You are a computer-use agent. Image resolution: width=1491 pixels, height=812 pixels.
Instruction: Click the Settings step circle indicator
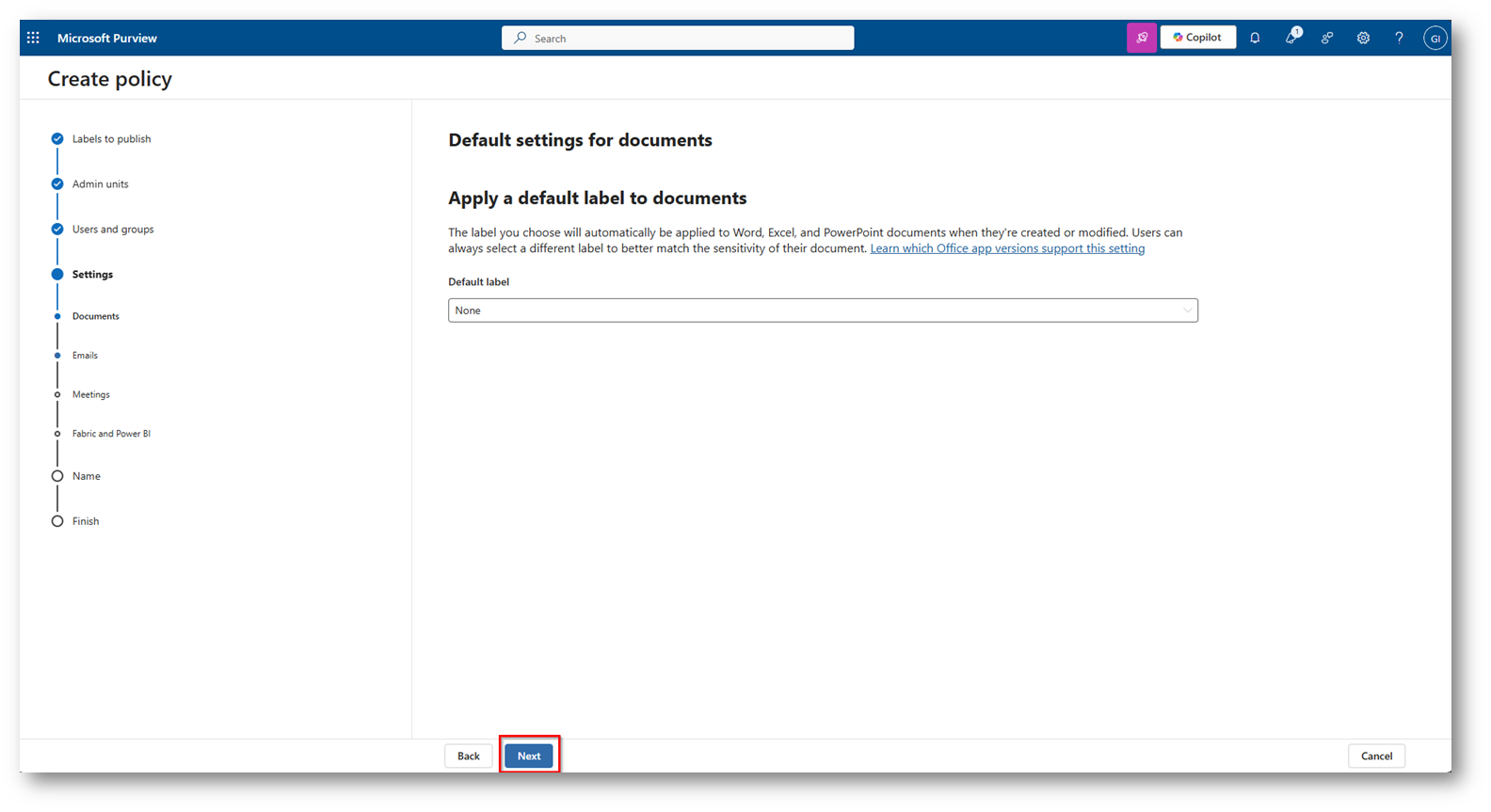(57, 274)
